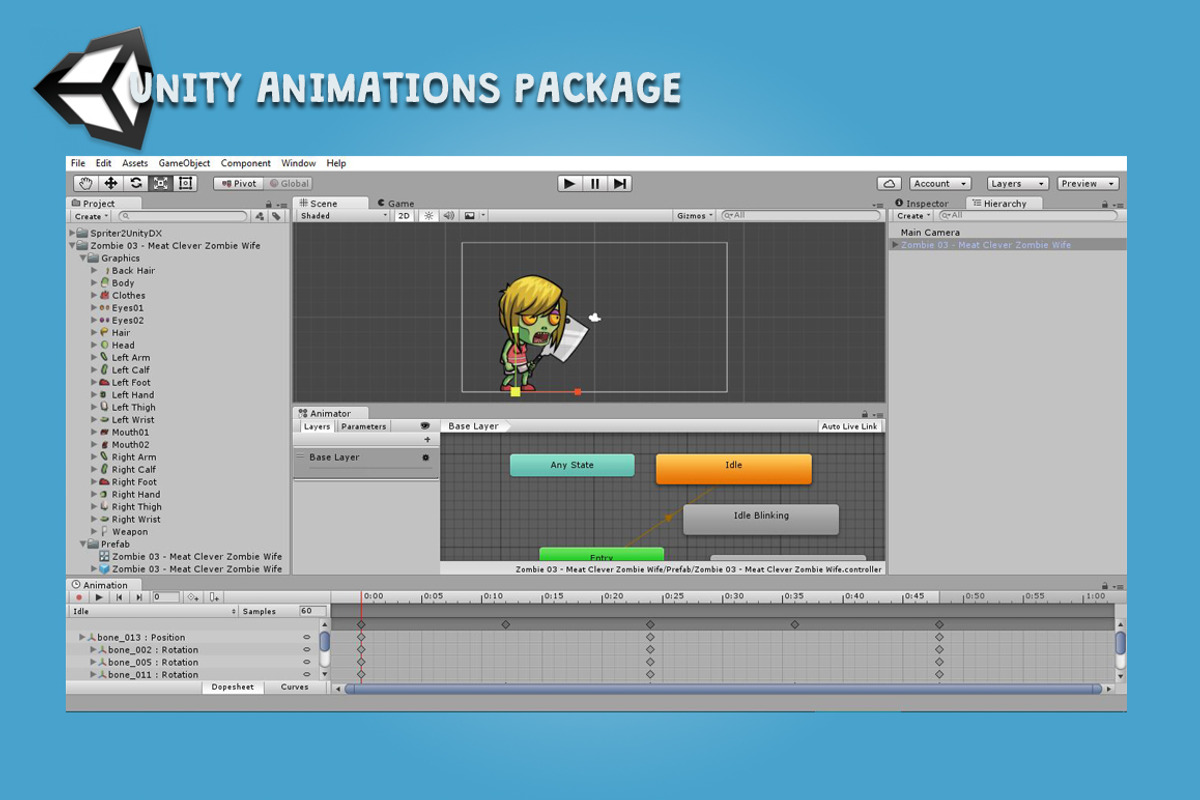
Task: Select the Weapon sprite asset
Action: (129, 532)
